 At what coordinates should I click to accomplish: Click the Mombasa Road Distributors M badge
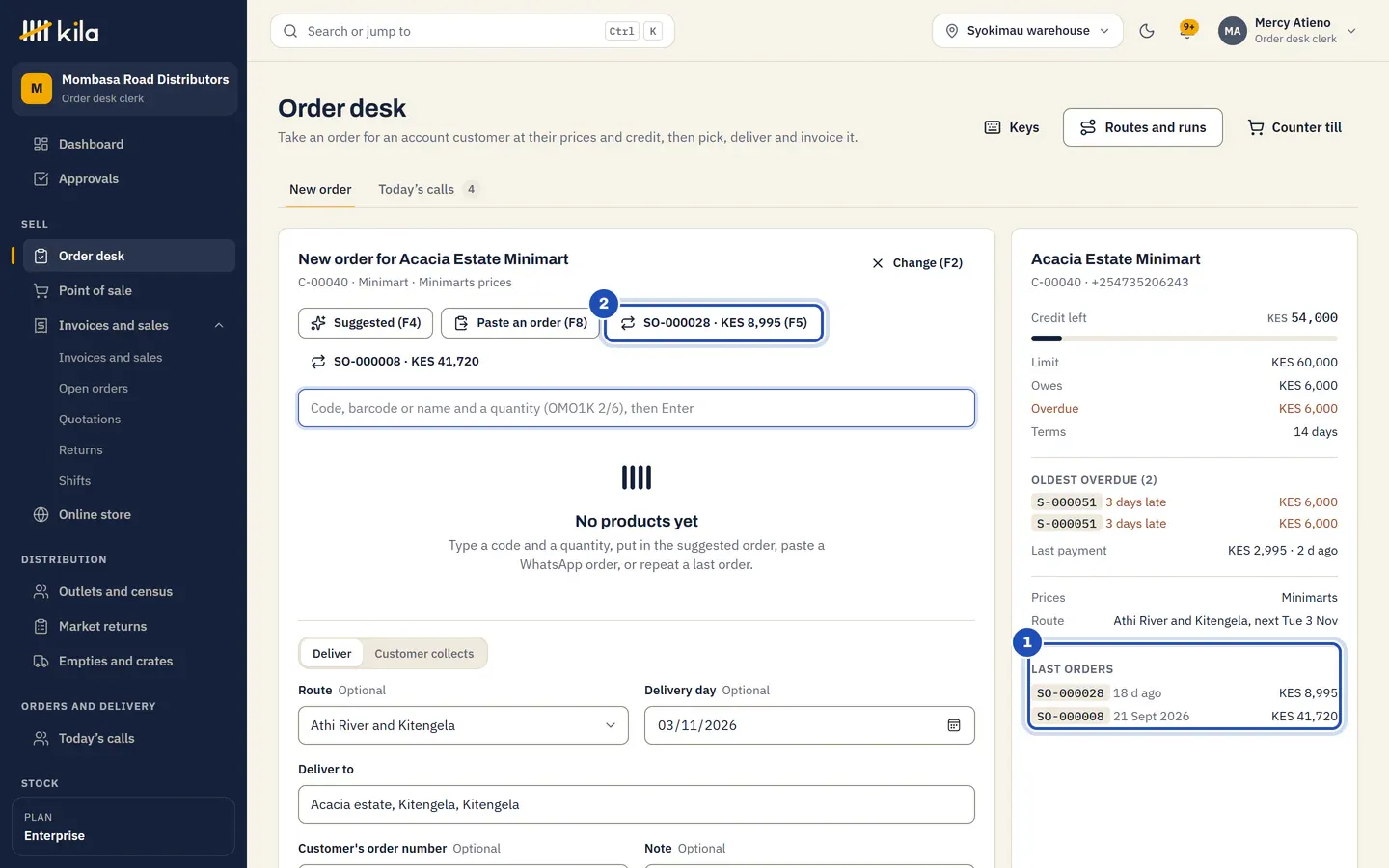[37, 89]
